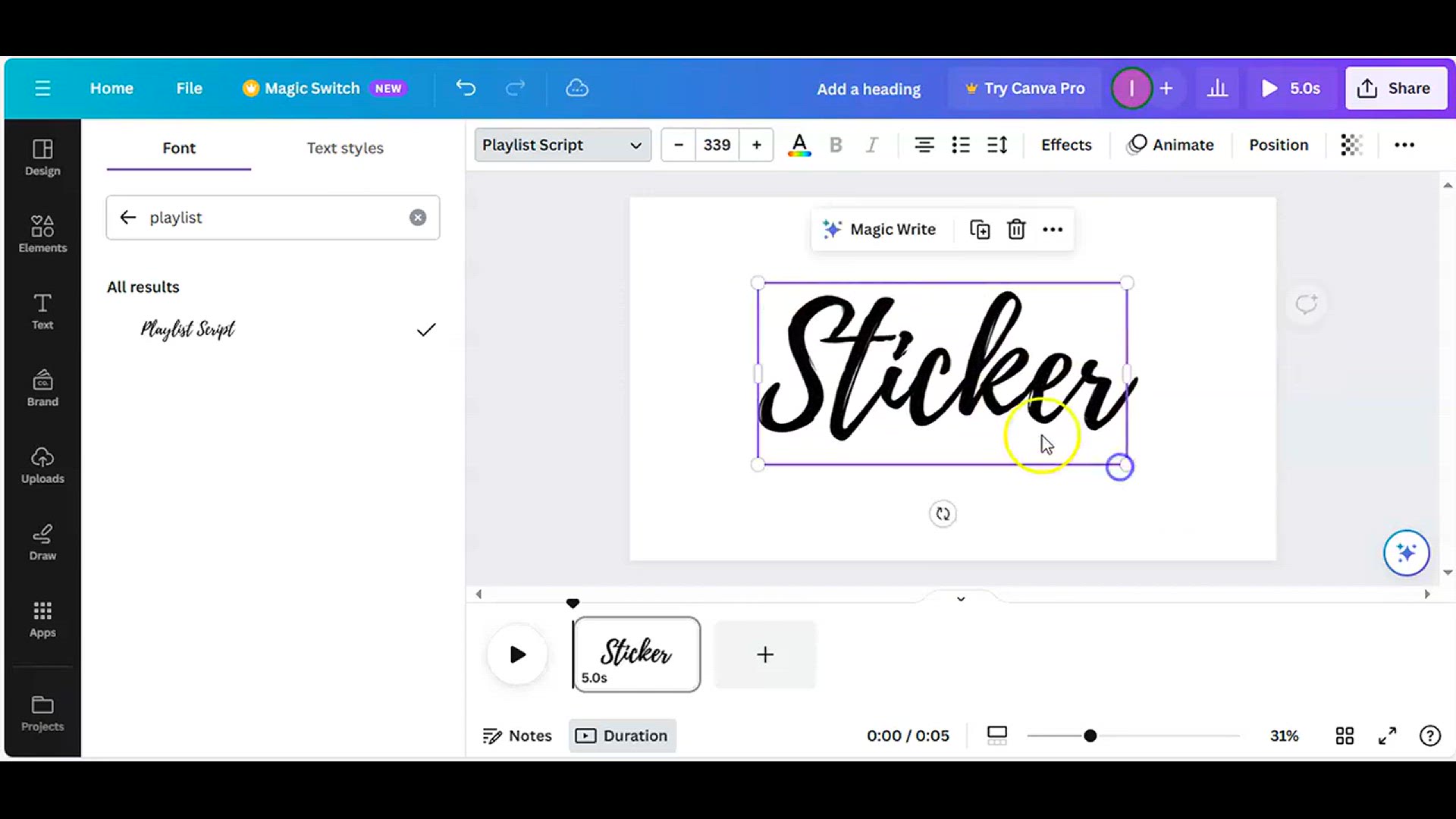The image size is (1456, 819).
Task: Open the Uploads sidebar panel
Action: coord(42,465)
